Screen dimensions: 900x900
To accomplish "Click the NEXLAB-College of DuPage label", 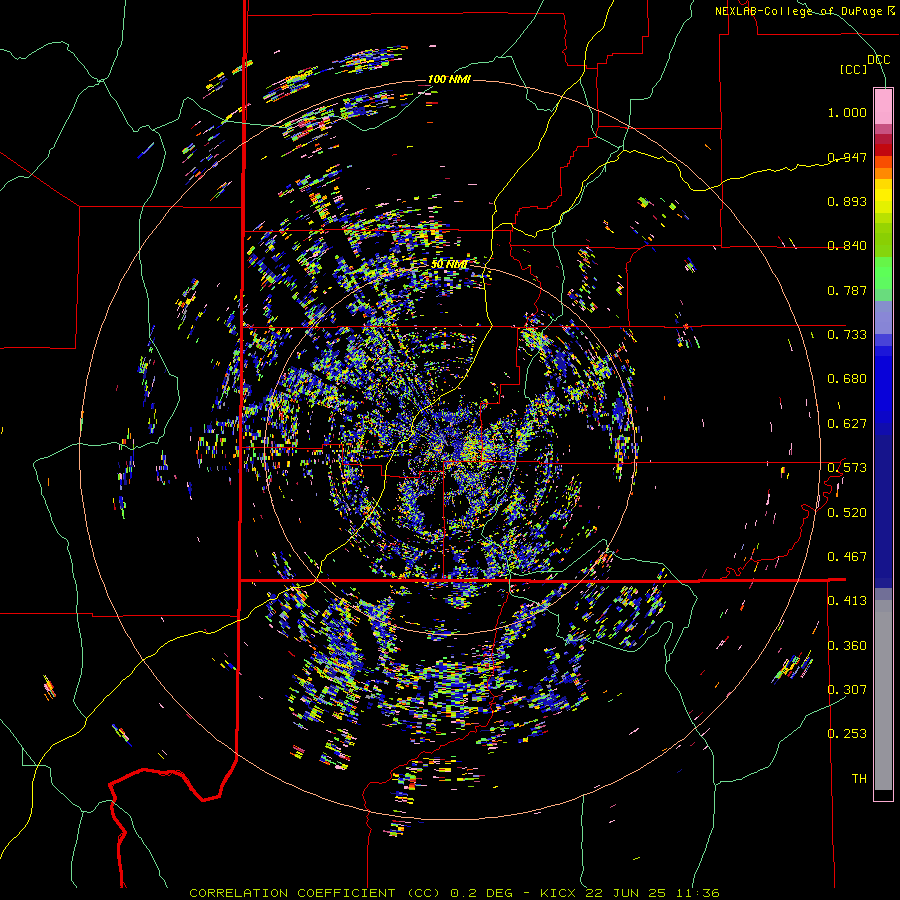I will tap(800, 11).
